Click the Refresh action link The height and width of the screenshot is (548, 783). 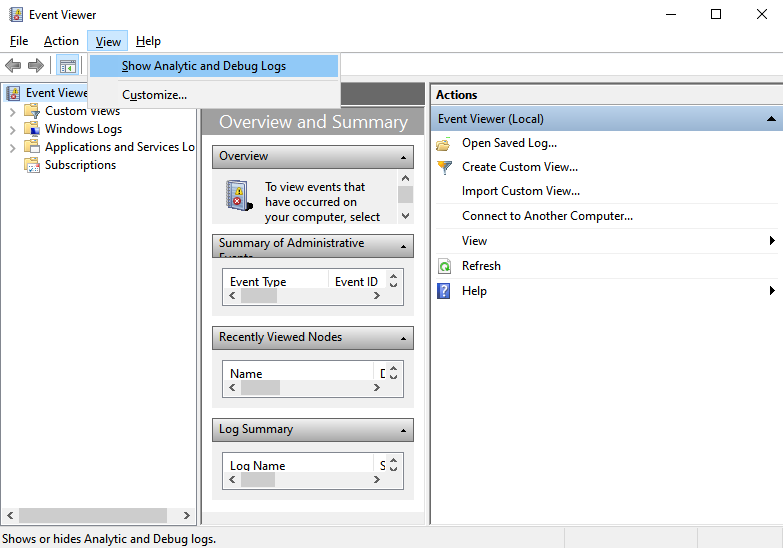(x=481, y=266)
